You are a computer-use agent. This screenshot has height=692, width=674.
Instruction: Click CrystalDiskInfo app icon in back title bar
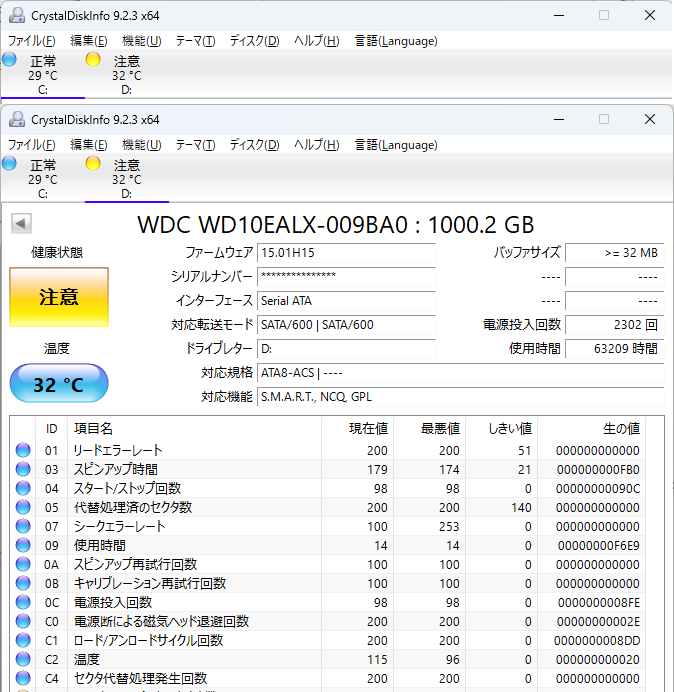17,15
